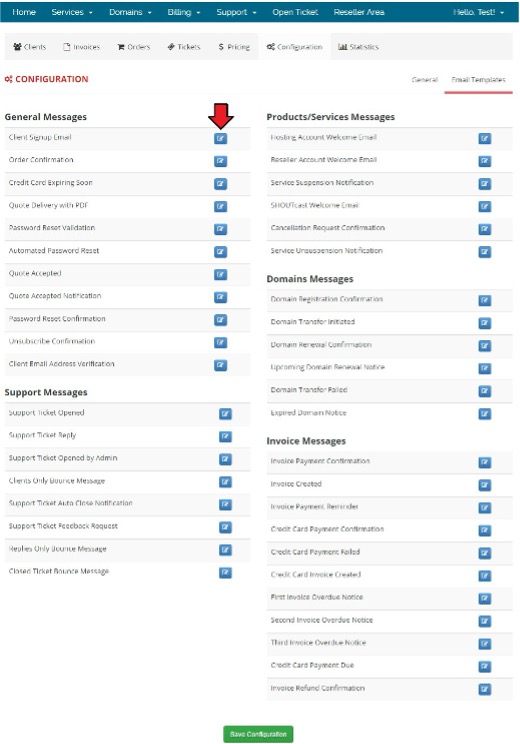Edit the Order Confirmation template
The width and height of the screenshot is (520, 744).
(x=220, y=161)
